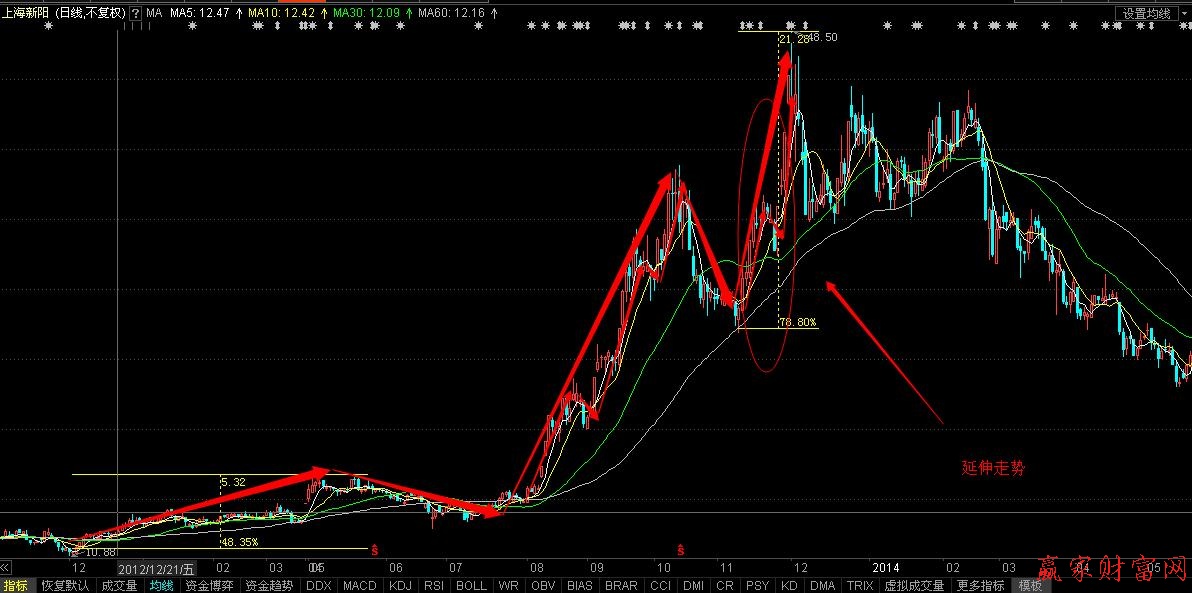Enable the 虚拟成交量 indicator
This screenshot has height=593, width=1192.
914,586
